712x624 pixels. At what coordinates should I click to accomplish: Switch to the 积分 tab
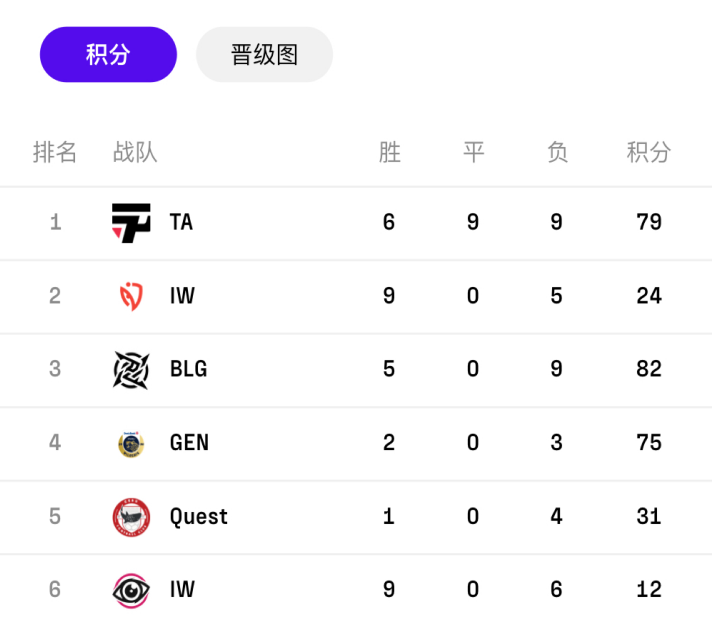(108, 54)
